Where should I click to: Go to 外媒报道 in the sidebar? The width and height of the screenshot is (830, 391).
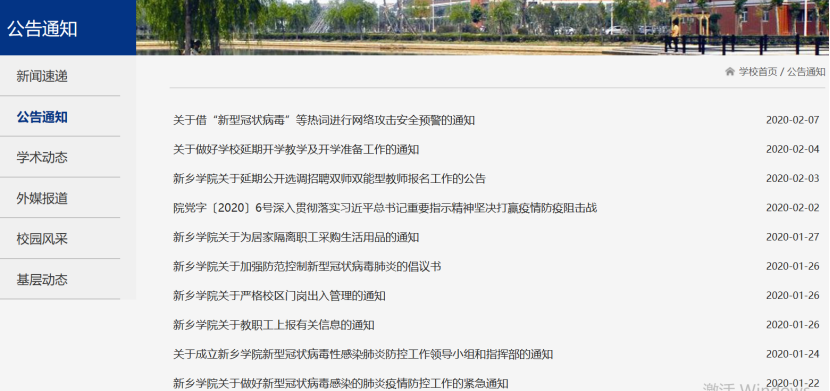tap(42, 198)
